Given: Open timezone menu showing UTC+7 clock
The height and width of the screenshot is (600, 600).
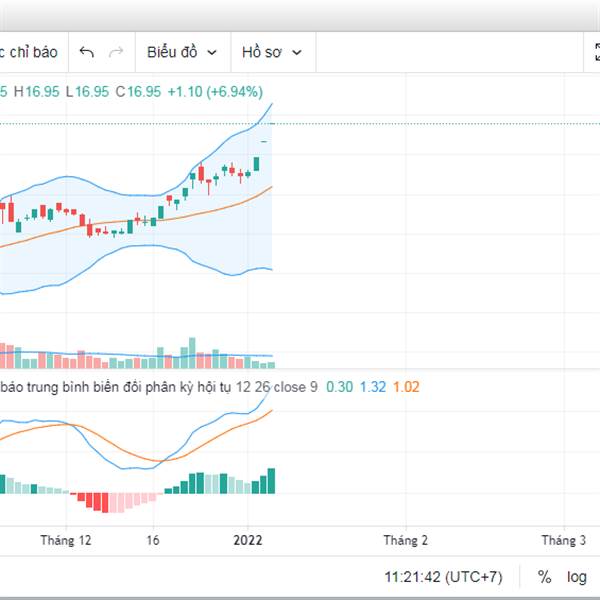Looking at the screenshot, I should click(443, 577).
